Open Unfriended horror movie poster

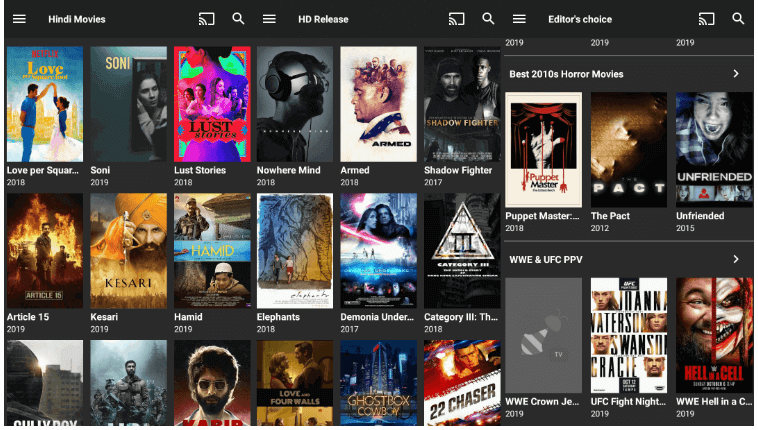pyautogui.click(x=714, y=150)
